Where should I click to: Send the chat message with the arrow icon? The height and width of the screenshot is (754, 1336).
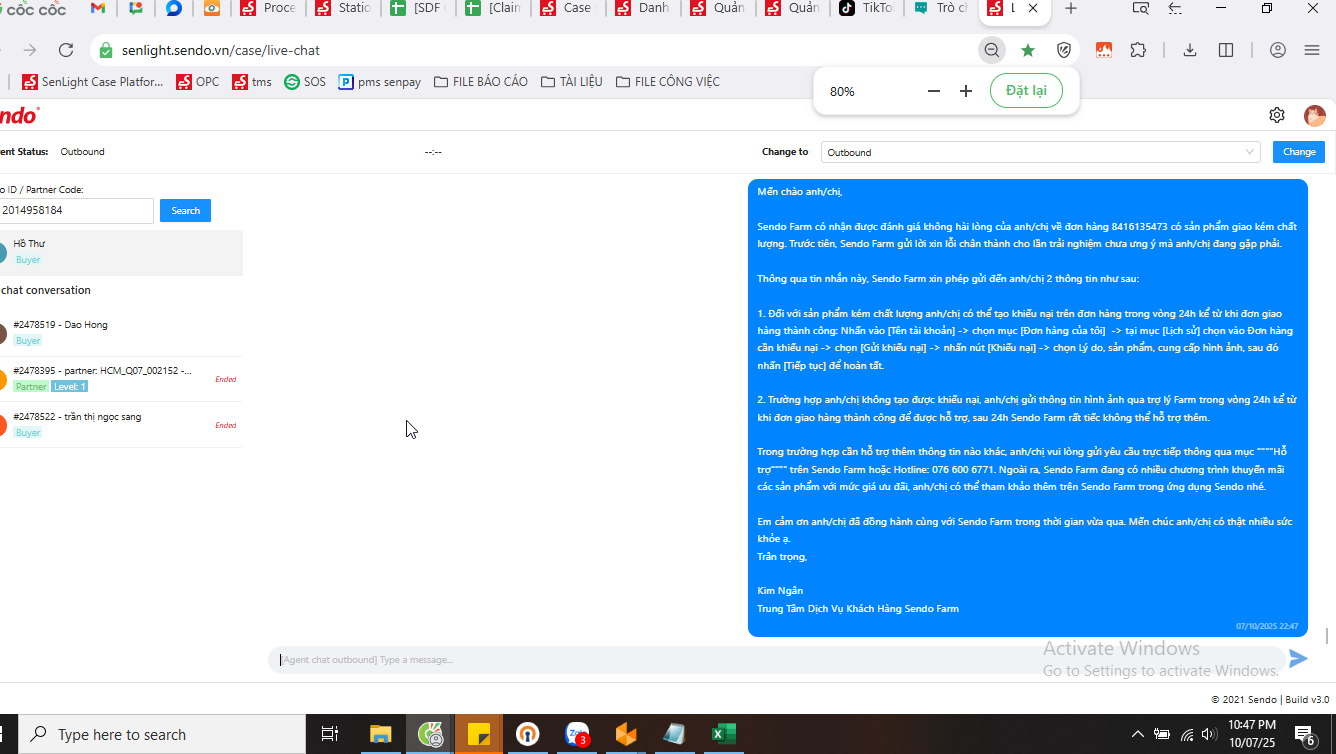(x=1298, y=658)
